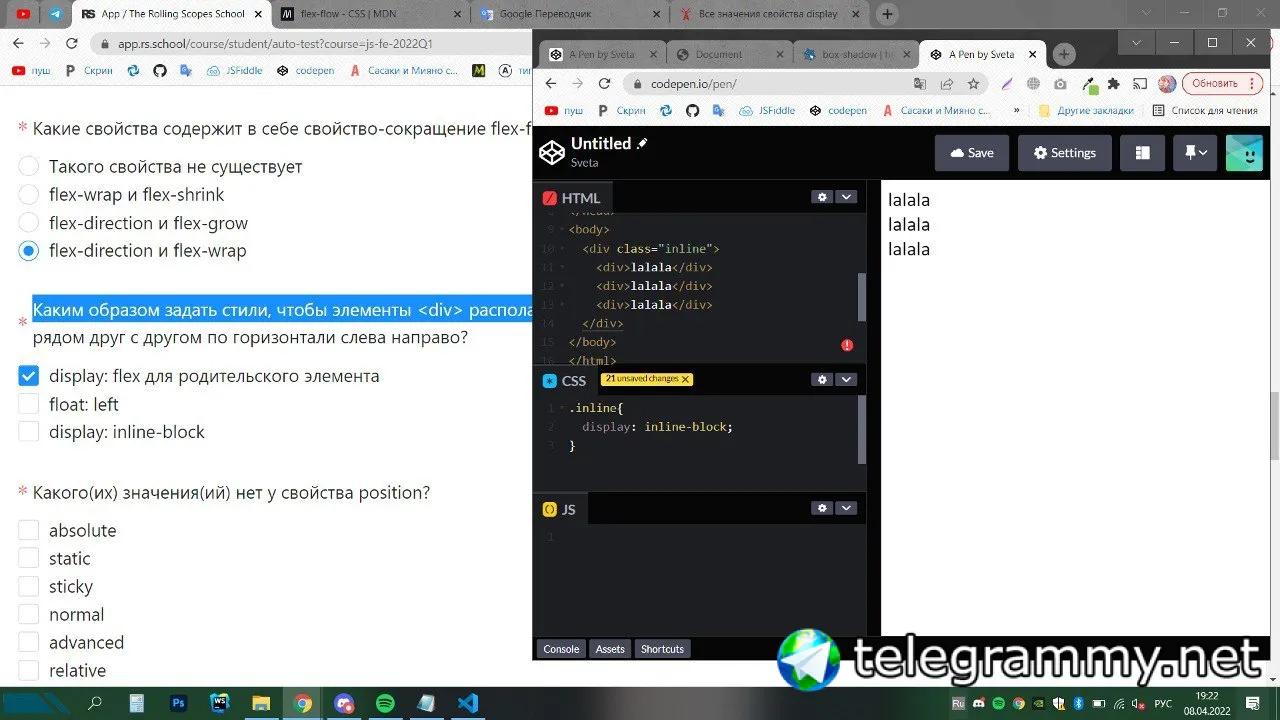Check the 'normal' position checkbox
1280x720 pixels.
pos(29,614)
